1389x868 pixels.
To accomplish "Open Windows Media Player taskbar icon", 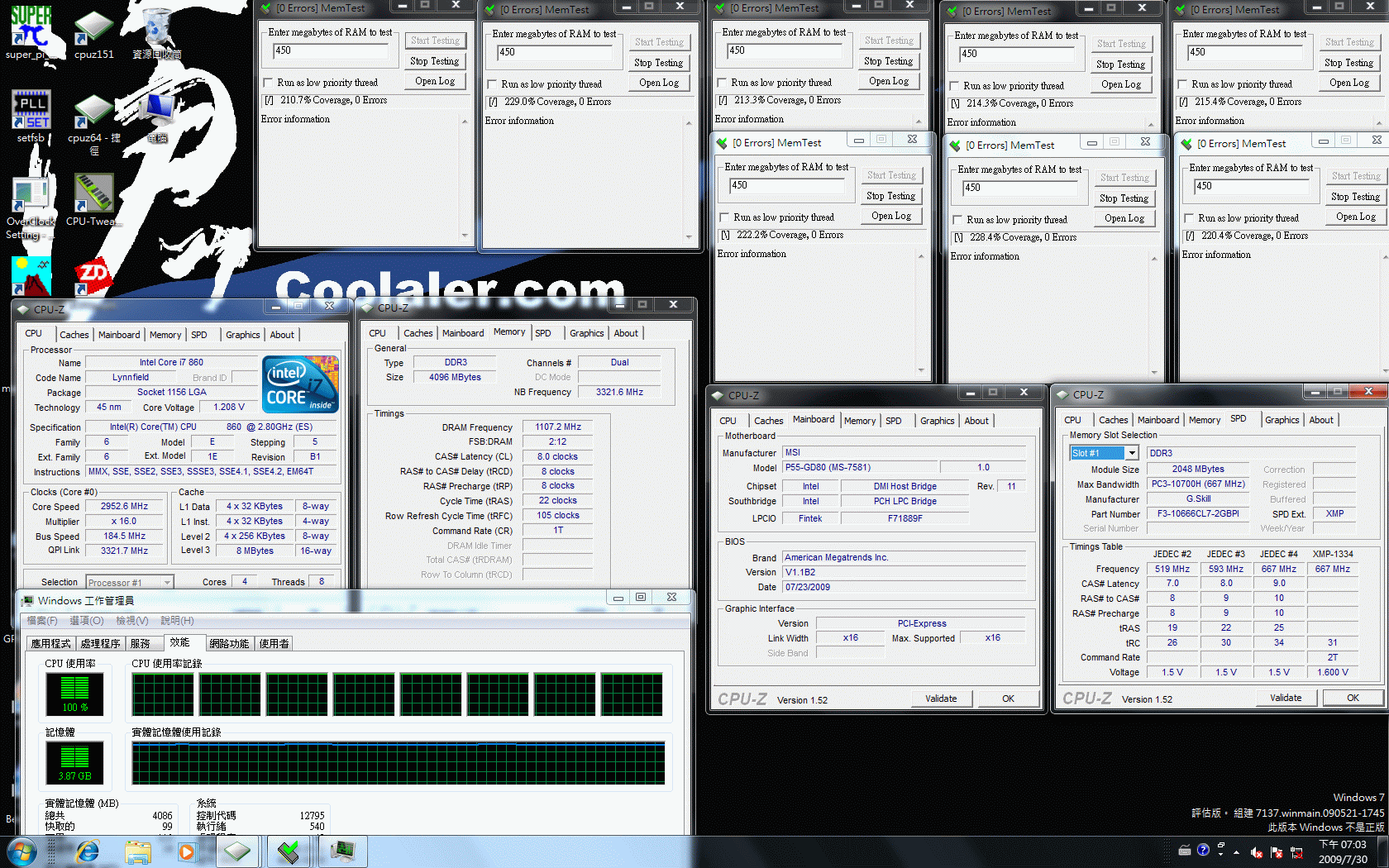I will (187, 851).
